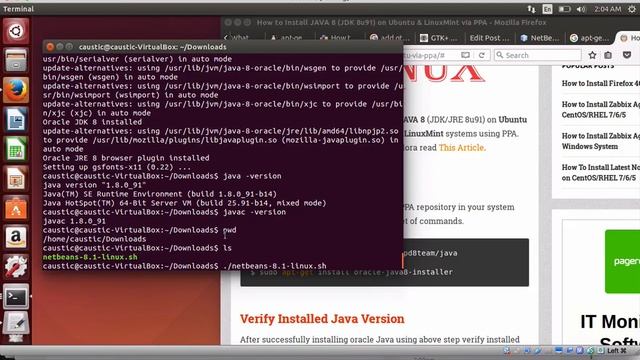Open the Files manager from the dock
Image resolution: width=640 pixels, height=360 pixels.
(16, 60)
